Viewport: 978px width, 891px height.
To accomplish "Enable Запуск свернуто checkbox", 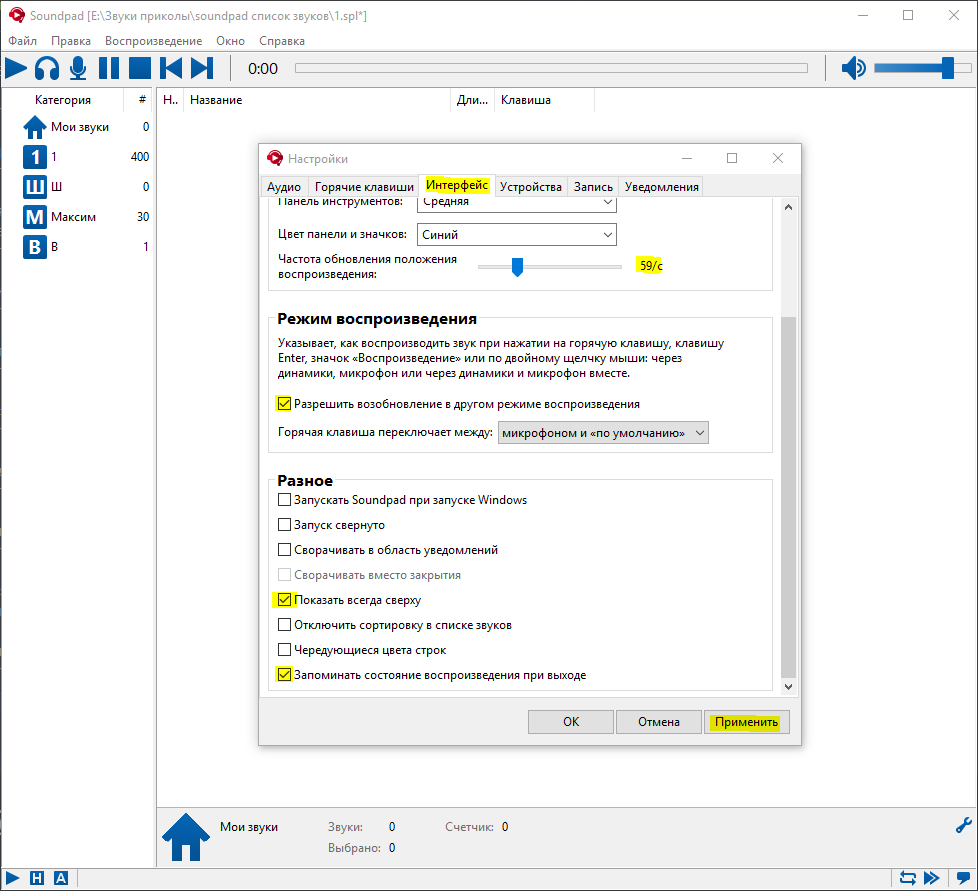I will (x=284, y=524).
